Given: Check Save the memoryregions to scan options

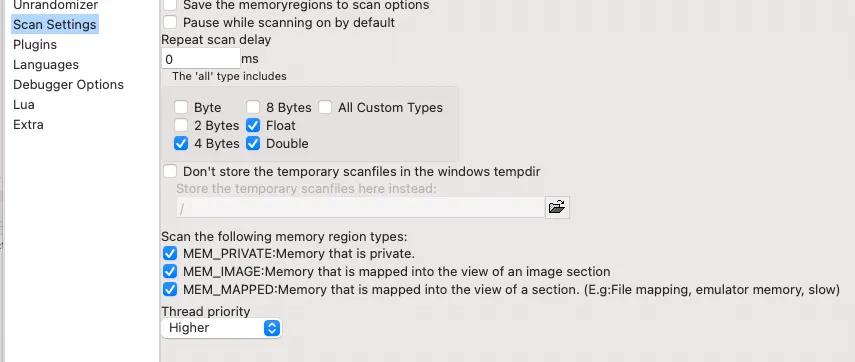Looking at the screenshot, I should coord(170,5).
